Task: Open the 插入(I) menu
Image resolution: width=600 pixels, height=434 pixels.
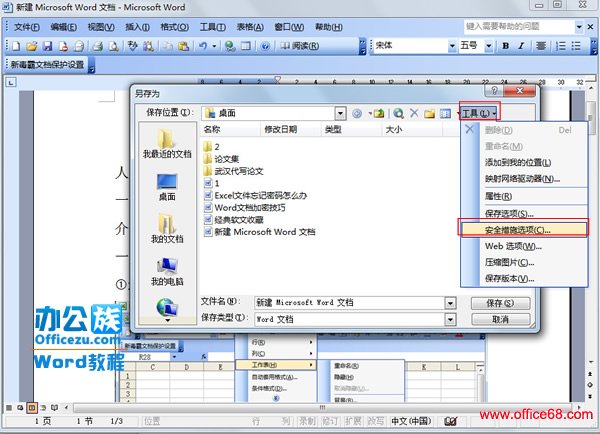Action: click(137, 27)
